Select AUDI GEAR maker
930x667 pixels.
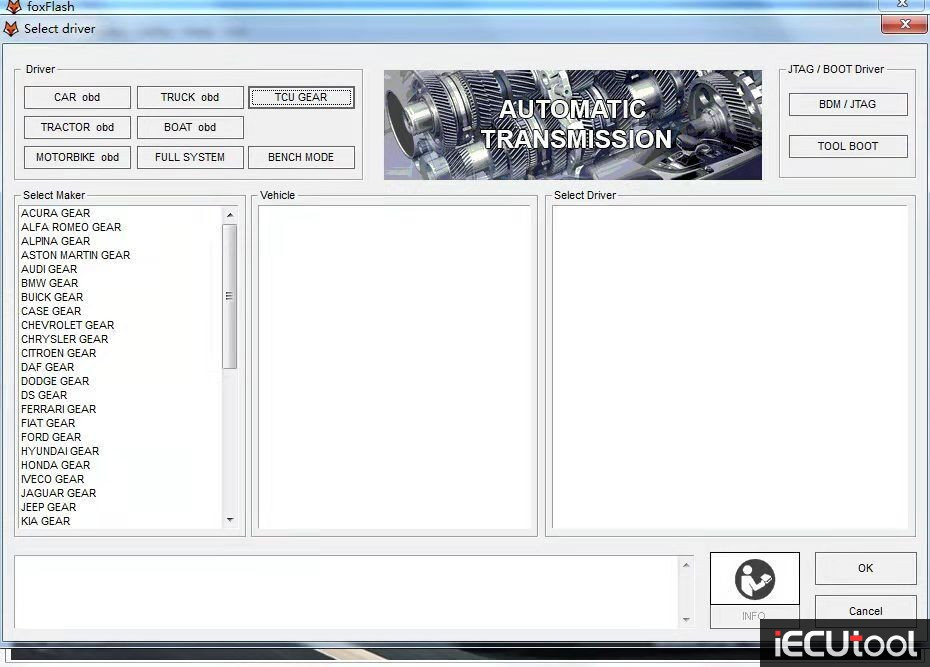click(49, 269)
